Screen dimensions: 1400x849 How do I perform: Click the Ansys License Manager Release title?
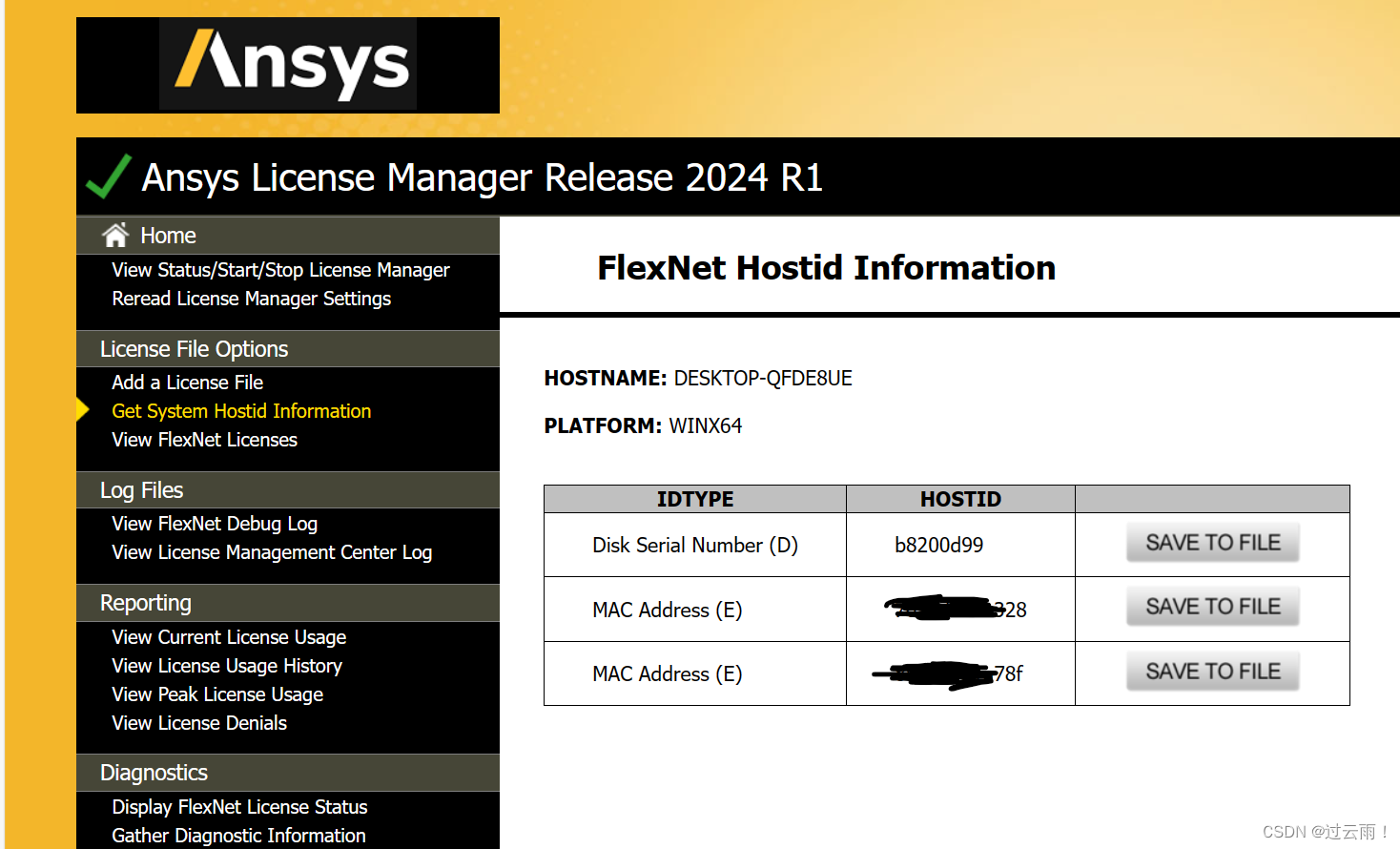pos(482,177)
